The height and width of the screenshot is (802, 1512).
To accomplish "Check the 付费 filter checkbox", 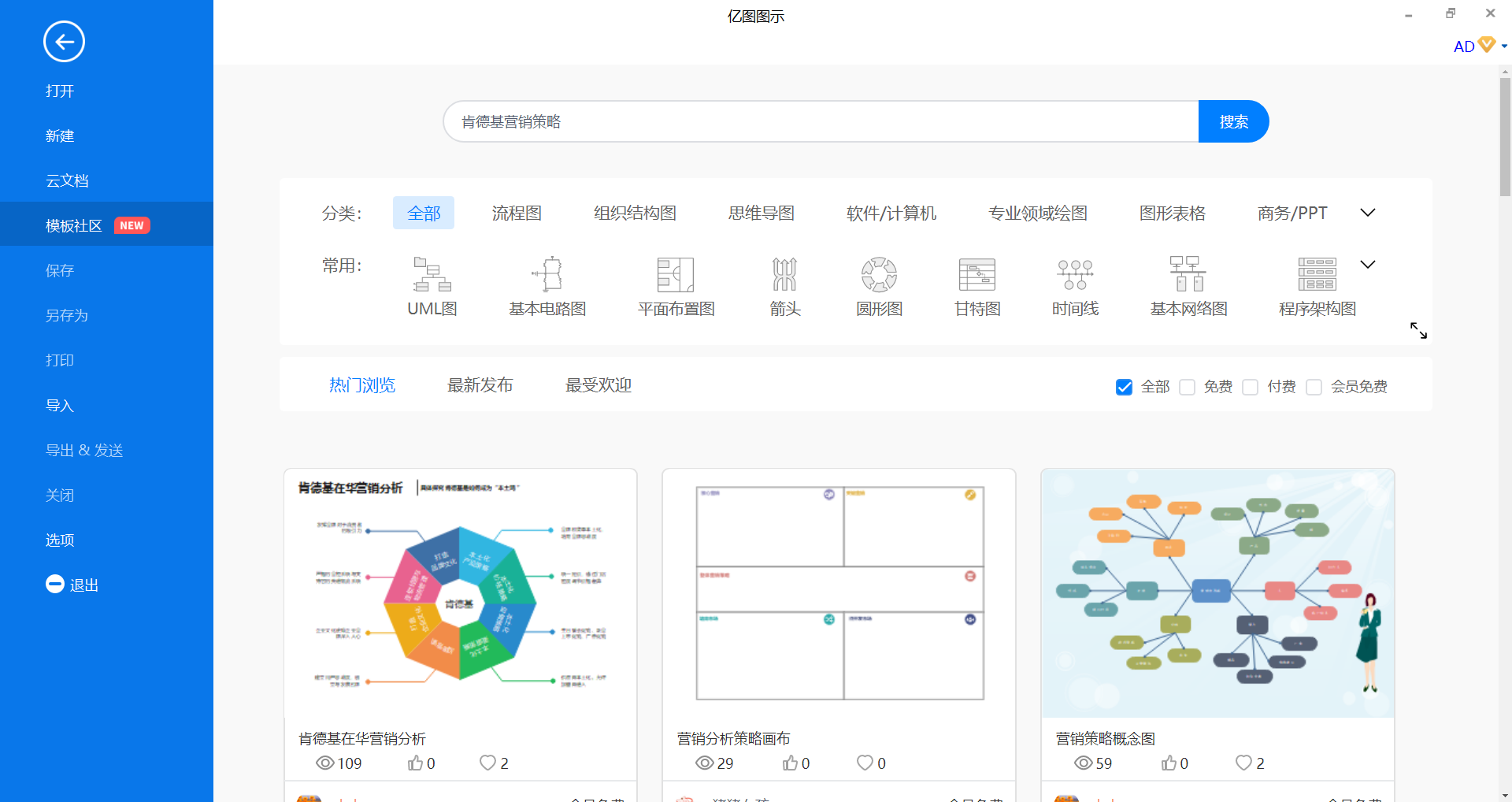I will click(x=1251, y=387).
